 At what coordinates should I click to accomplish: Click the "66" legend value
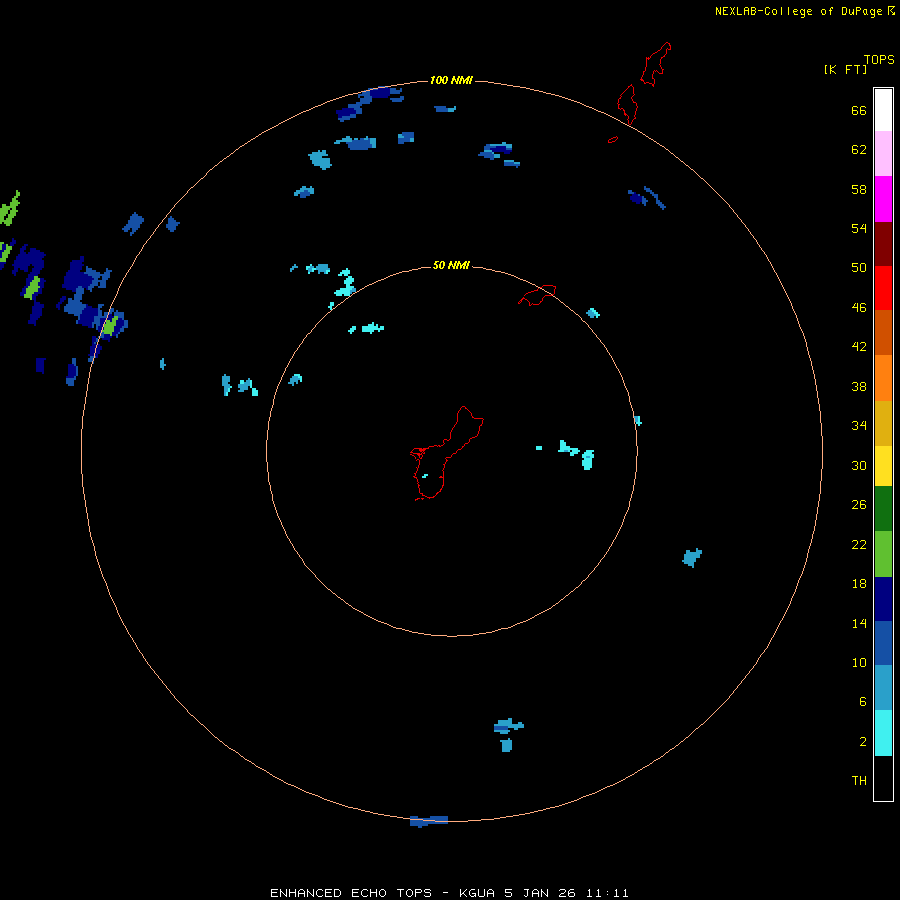click(859, 111)
